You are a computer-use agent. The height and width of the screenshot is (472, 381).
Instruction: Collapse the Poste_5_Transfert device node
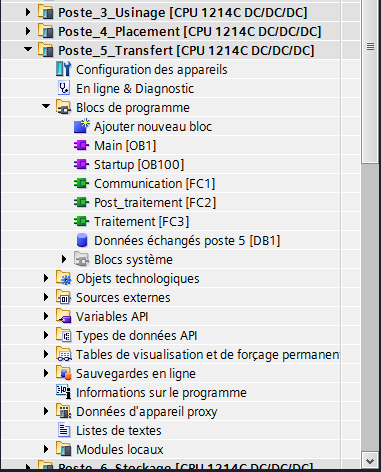(x=28, y=50)
